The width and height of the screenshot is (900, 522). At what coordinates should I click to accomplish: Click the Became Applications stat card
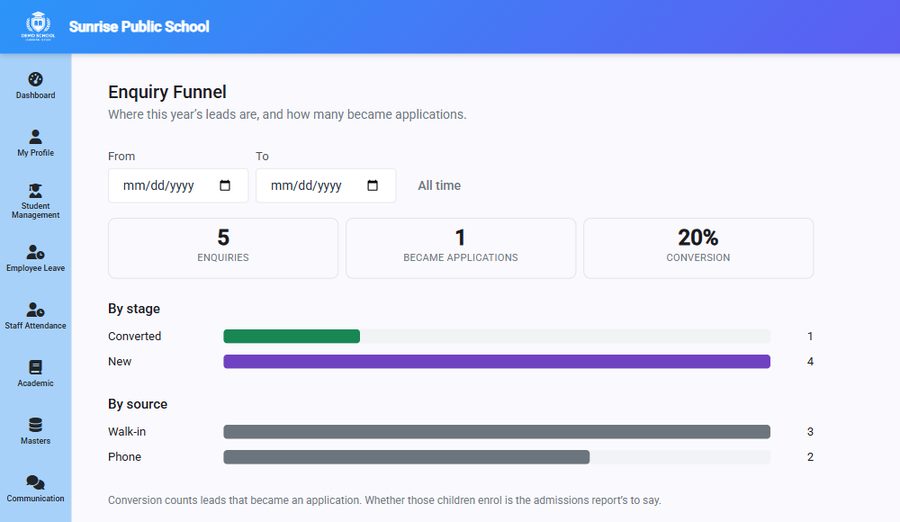[x=461, y=248]
